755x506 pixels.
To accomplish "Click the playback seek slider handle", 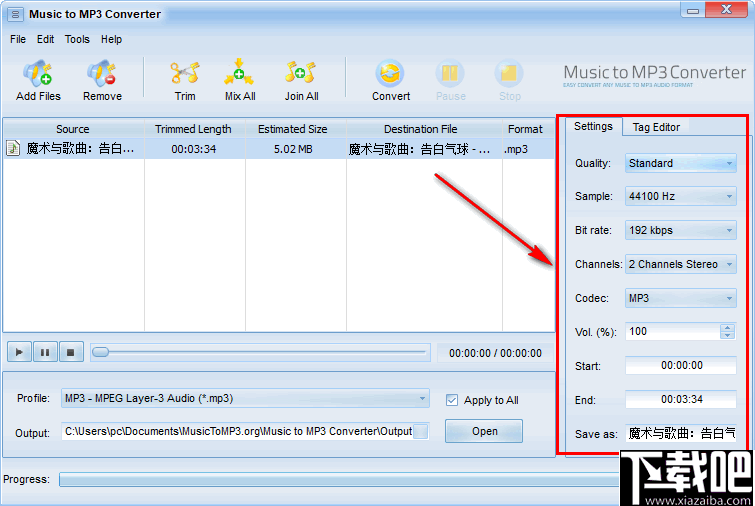I will click(x=100, y=352).
